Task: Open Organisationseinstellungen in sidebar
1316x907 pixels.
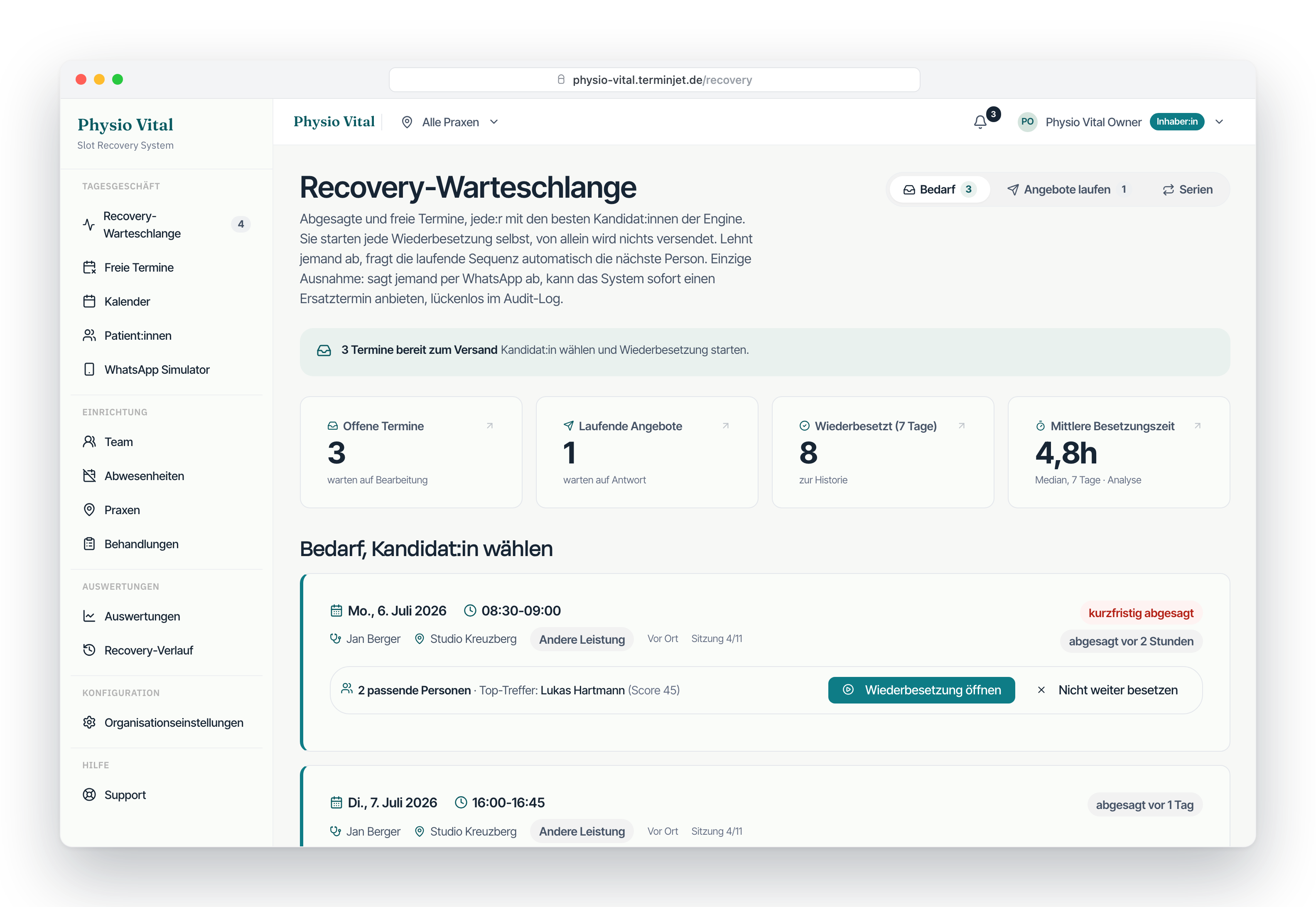Action: click(x=166, y=722)
